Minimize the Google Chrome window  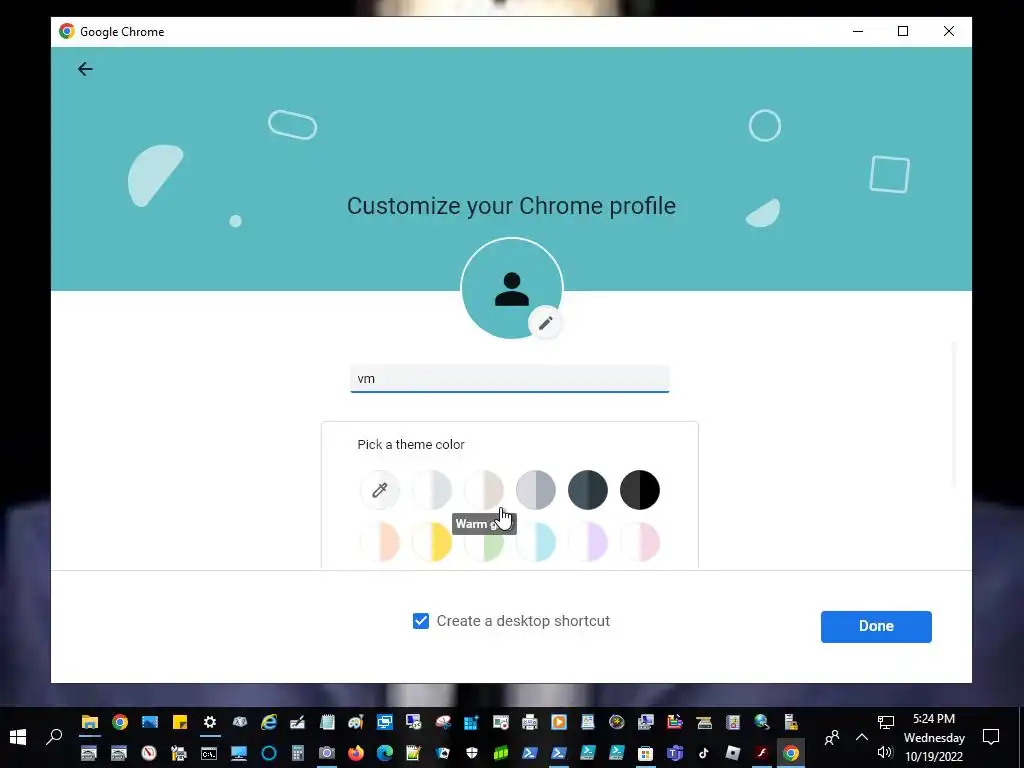click(x=858, y=31)
